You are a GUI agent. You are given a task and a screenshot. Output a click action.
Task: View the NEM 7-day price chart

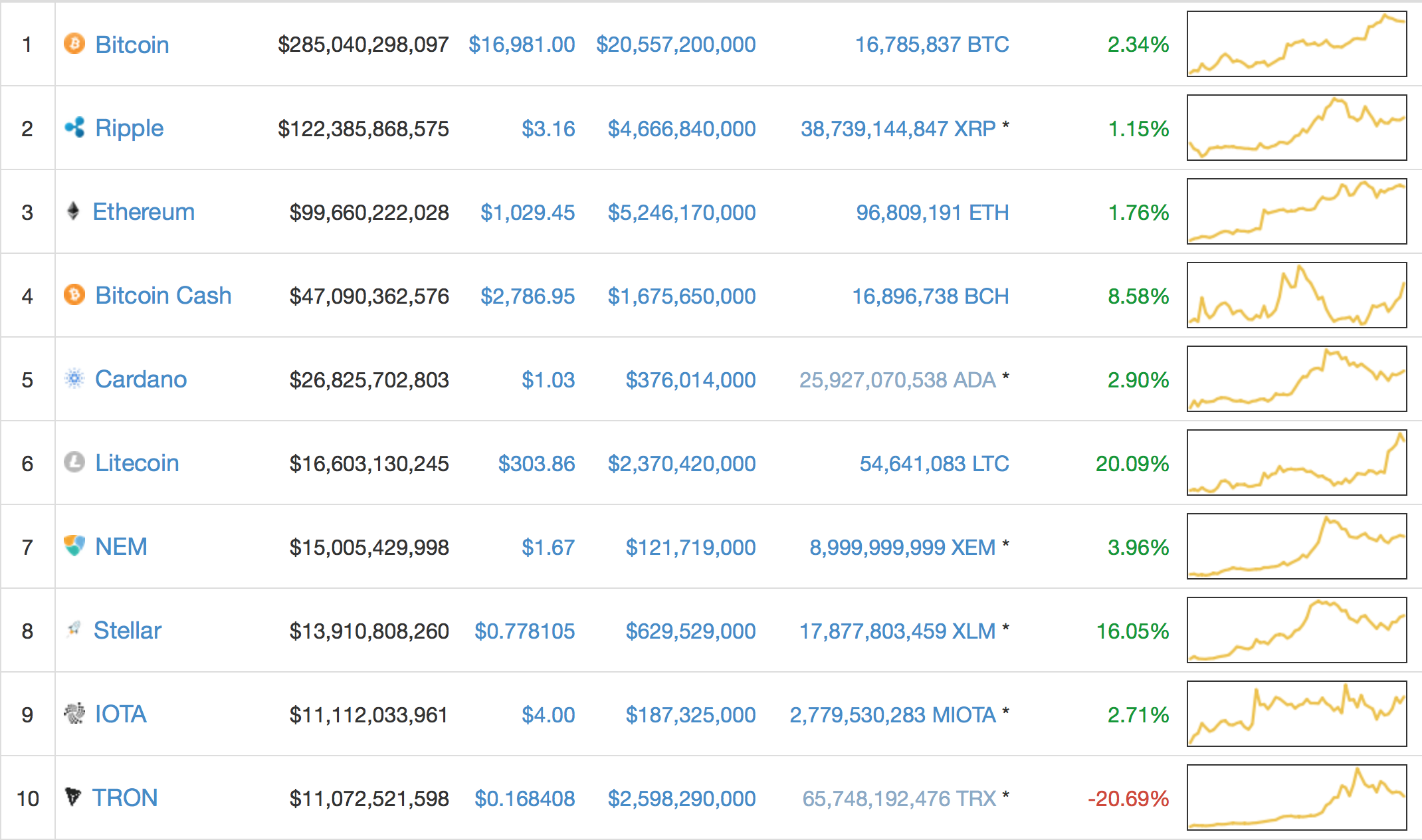[x=1296, y=546]
